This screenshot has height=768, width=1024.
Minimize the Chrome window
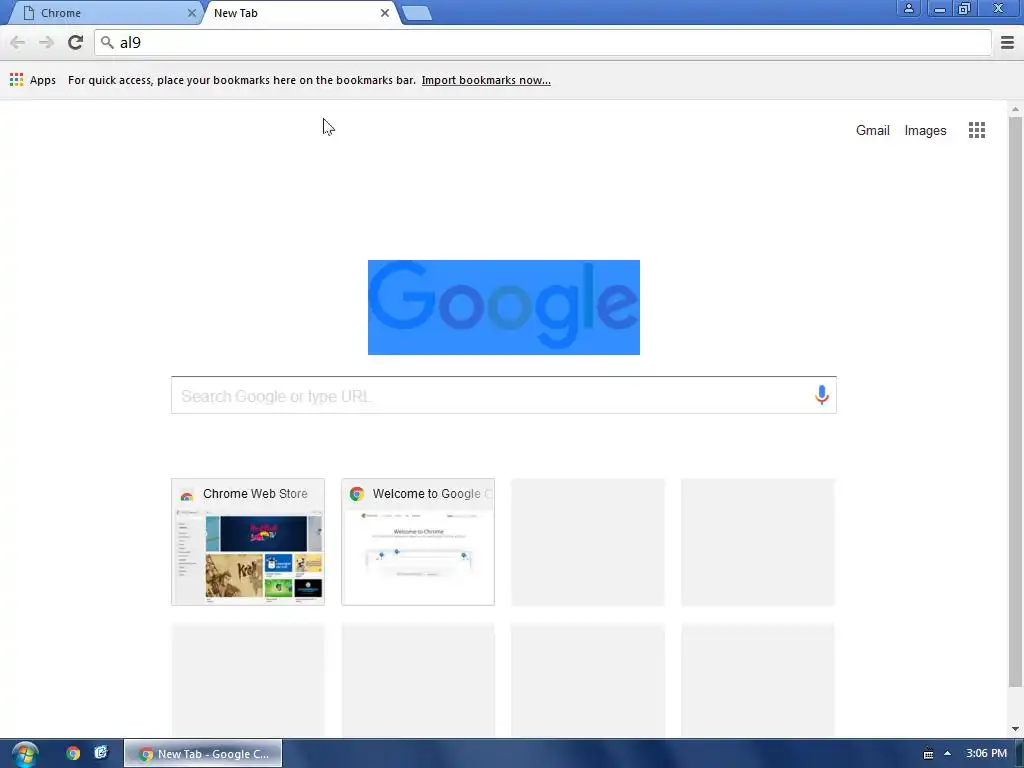[x=939, y=8]
